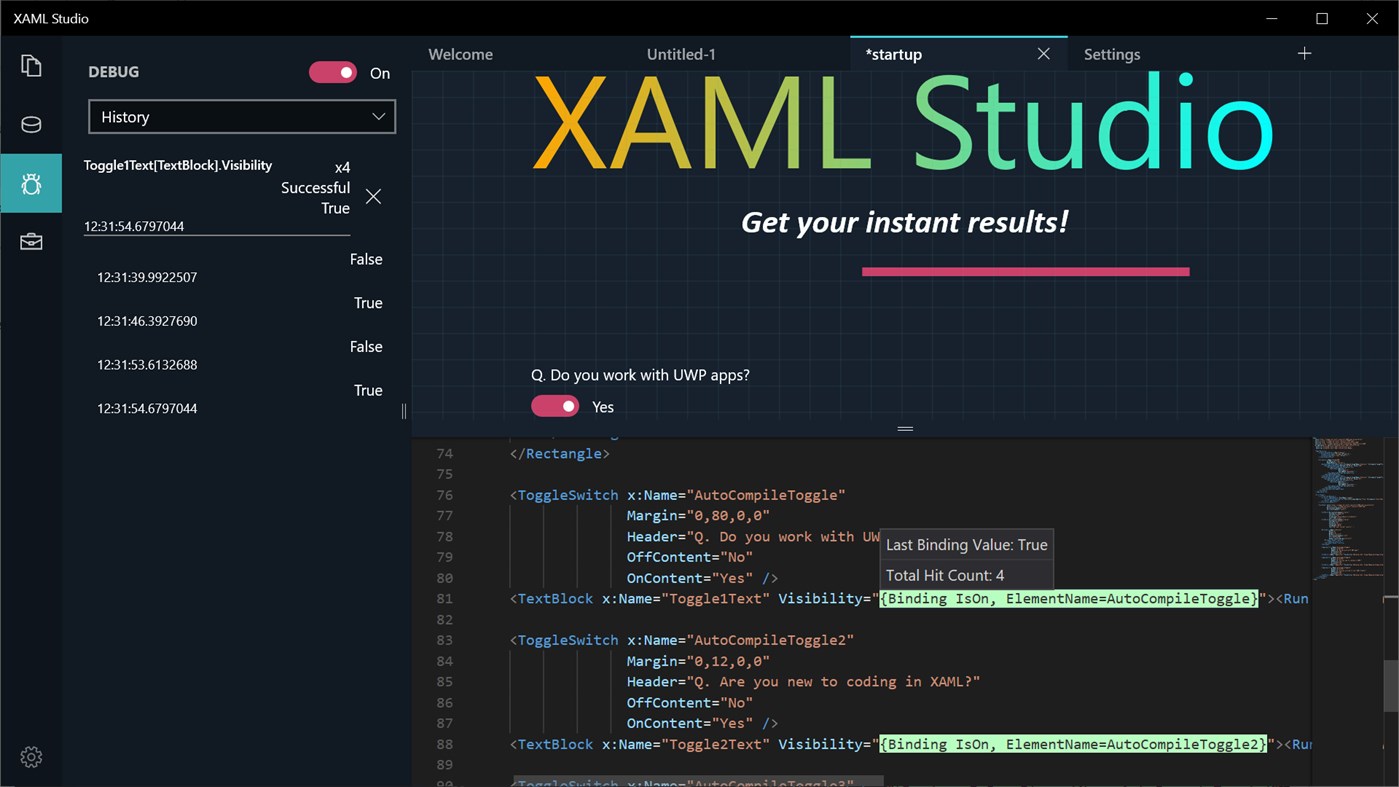Image resolution: width=1399 pixels, height=787 pixels.
Task: Click 'Total Hit Count: 4' tooltip text
Action: click(x=945, y=575)
